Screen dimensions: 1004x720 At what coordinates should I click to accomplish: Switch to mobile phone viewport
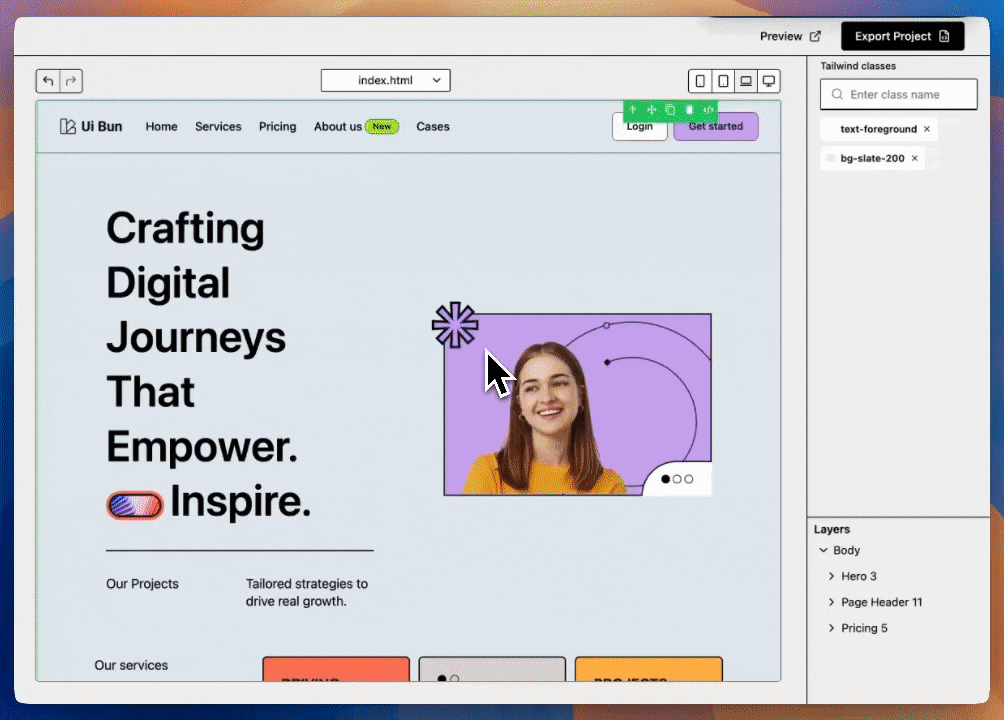pos(701,81)
